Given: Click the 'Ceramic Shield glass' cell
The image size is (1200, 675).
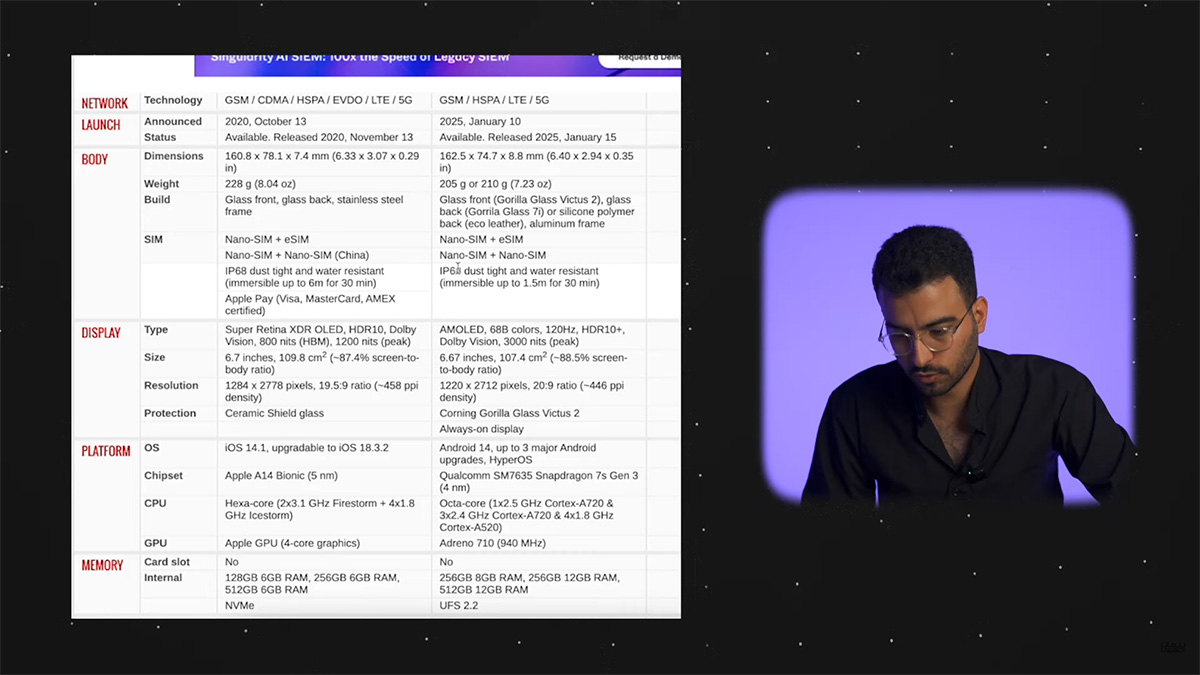Looking at the screenshot, I should (274, 413).
